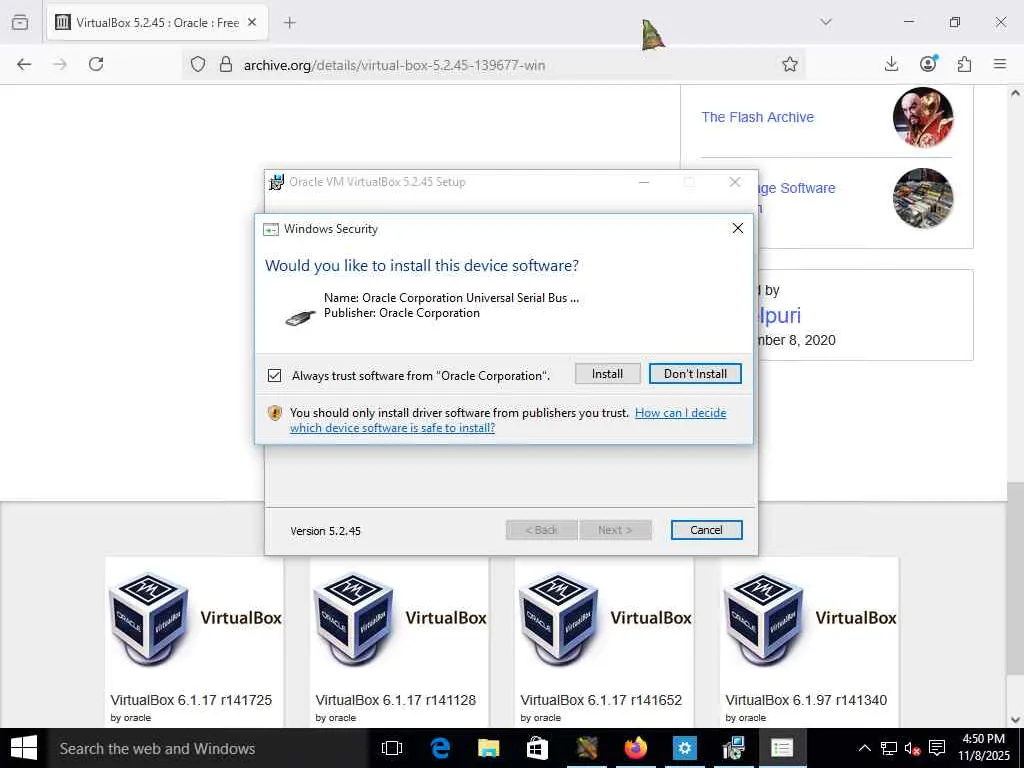Uncheck Always trust software from Oracle Corporation
1024x768 pixels.
point(274,376)
